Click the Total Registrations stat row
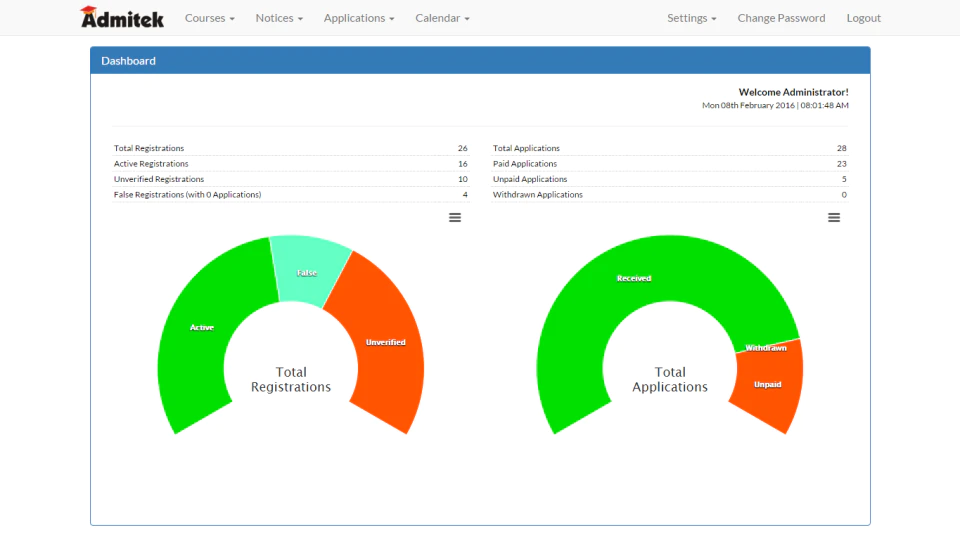The image size is (960, 539). (291, 148)
